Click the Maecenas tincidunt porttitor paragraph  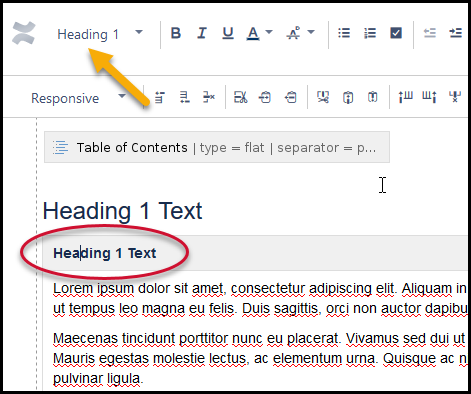point(260,358)
